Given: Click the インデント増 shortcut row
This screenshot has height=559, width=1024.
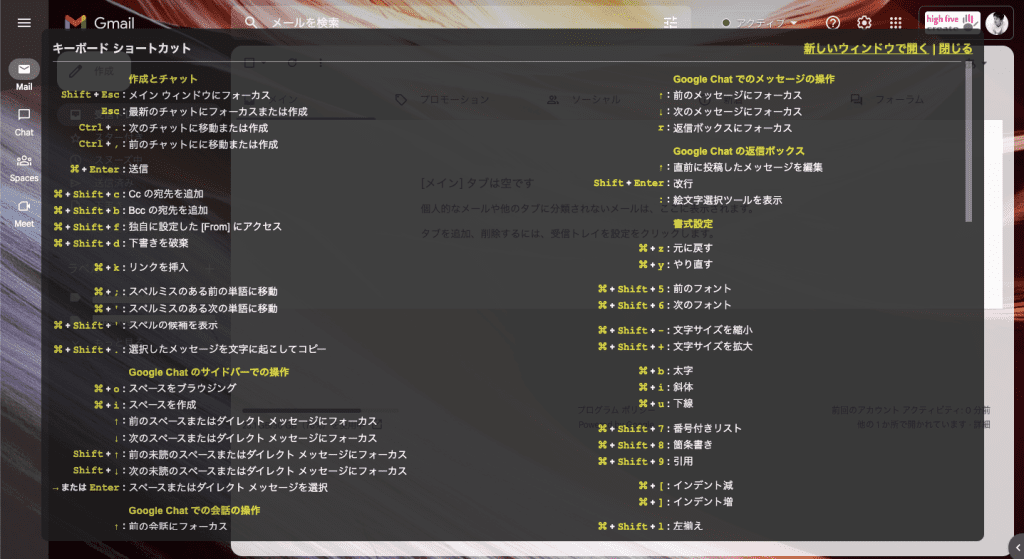Looking at the screenshot, I should pos(685,502).
